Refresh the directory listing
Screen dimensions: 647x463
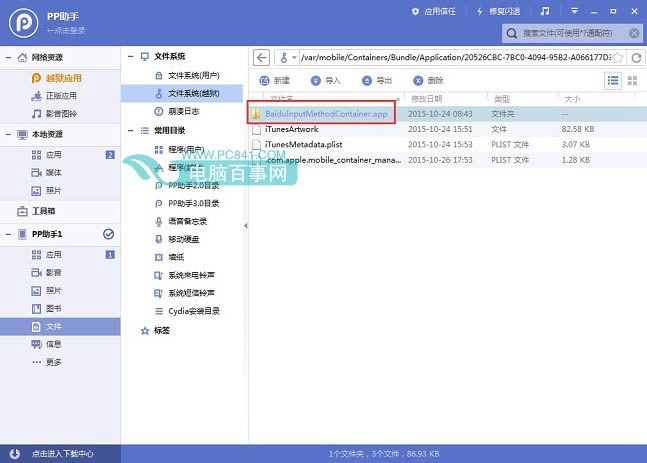[636, 58]
